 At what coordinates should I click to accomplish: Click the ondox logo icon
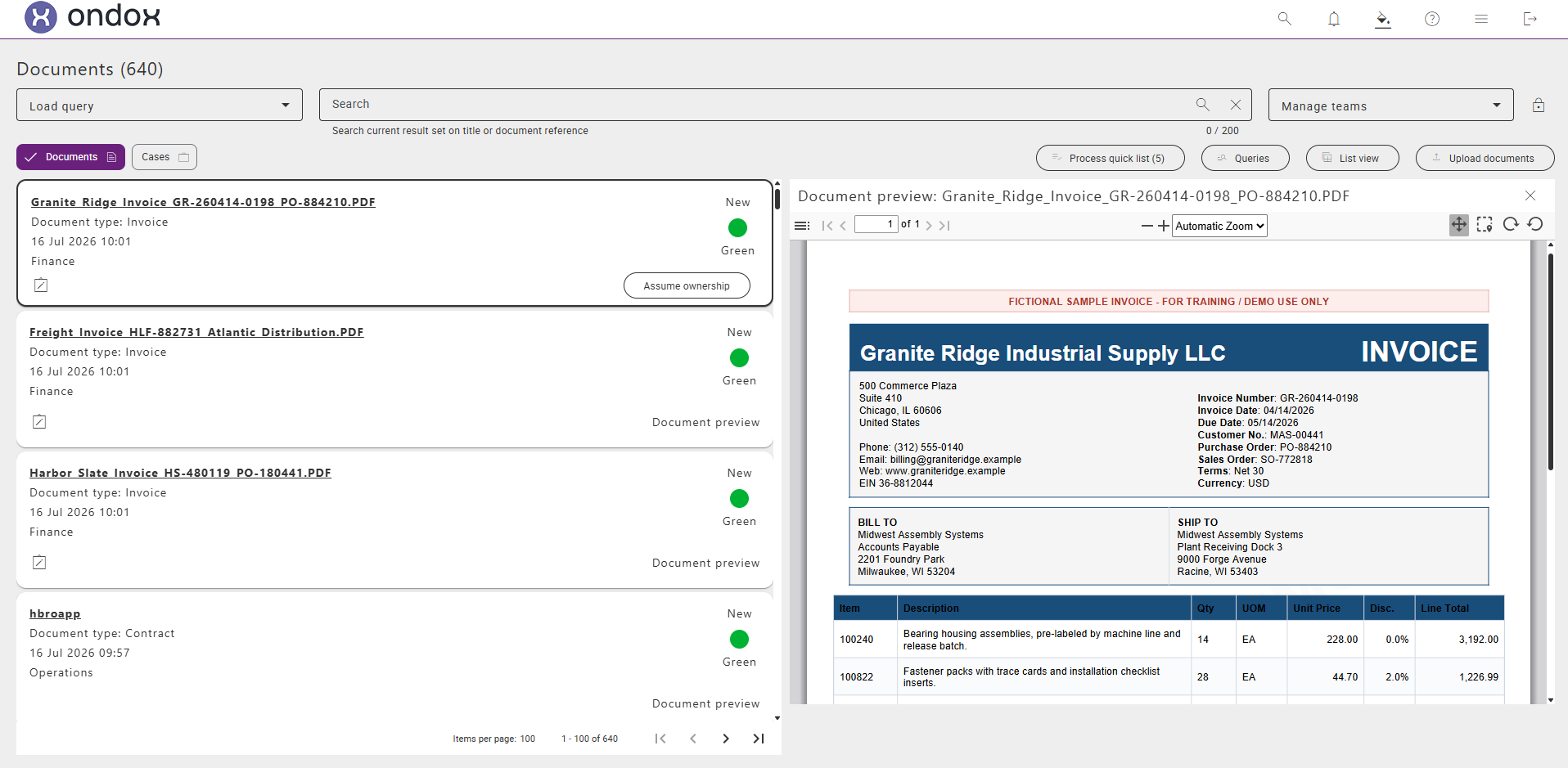coord(40,17)
